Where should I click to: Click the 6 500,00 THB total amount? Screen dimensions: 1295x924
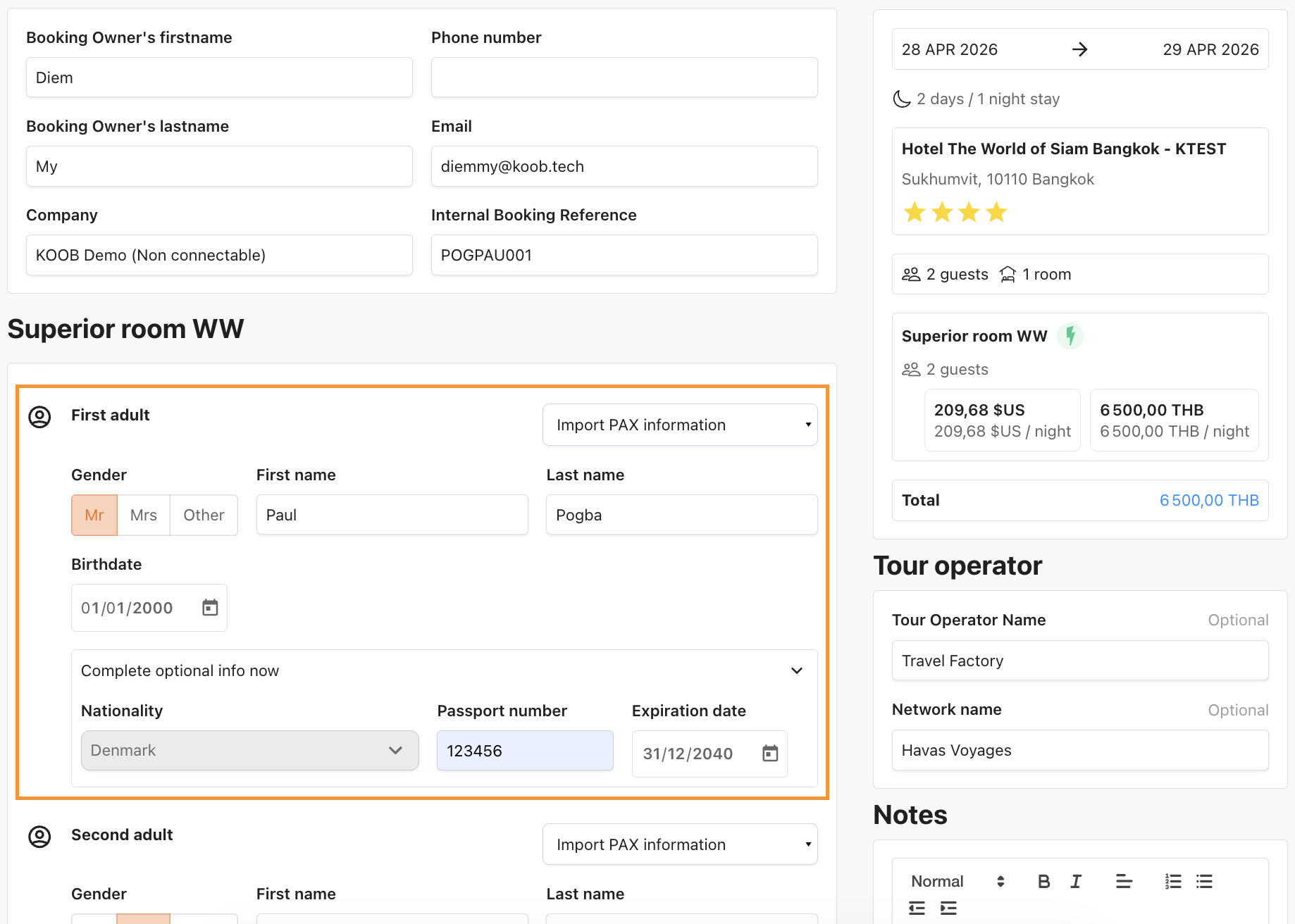(x=1208, y=500)
